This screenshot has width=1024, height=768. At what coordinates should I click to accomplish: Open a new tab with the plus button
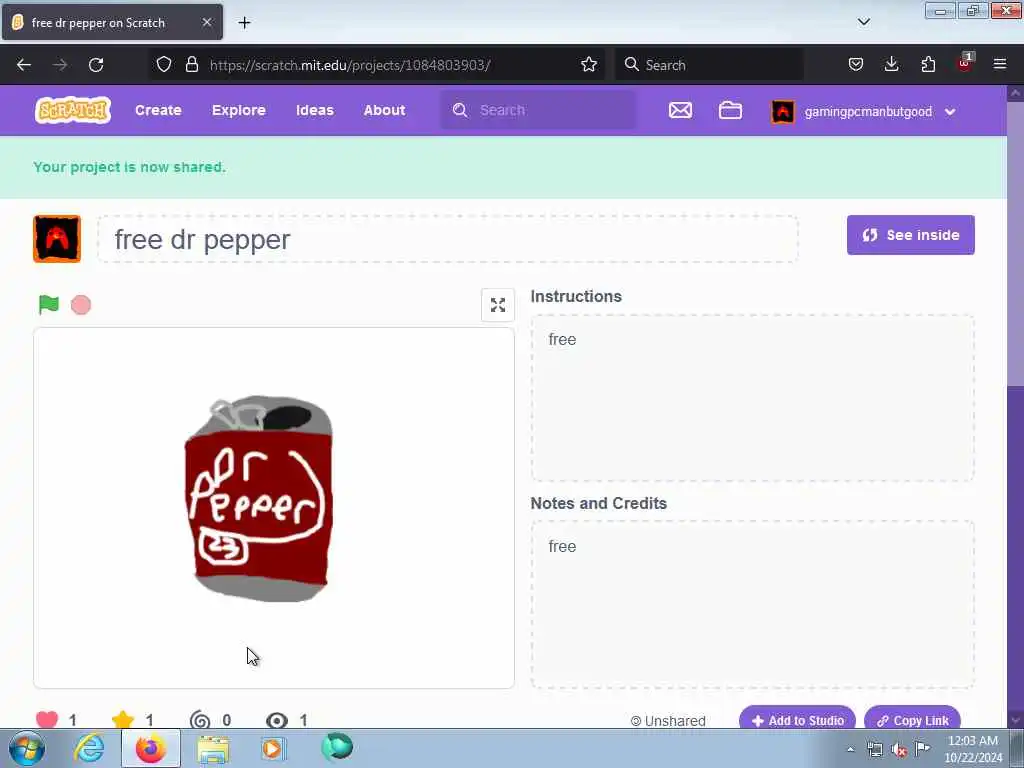tap(244, 22)
